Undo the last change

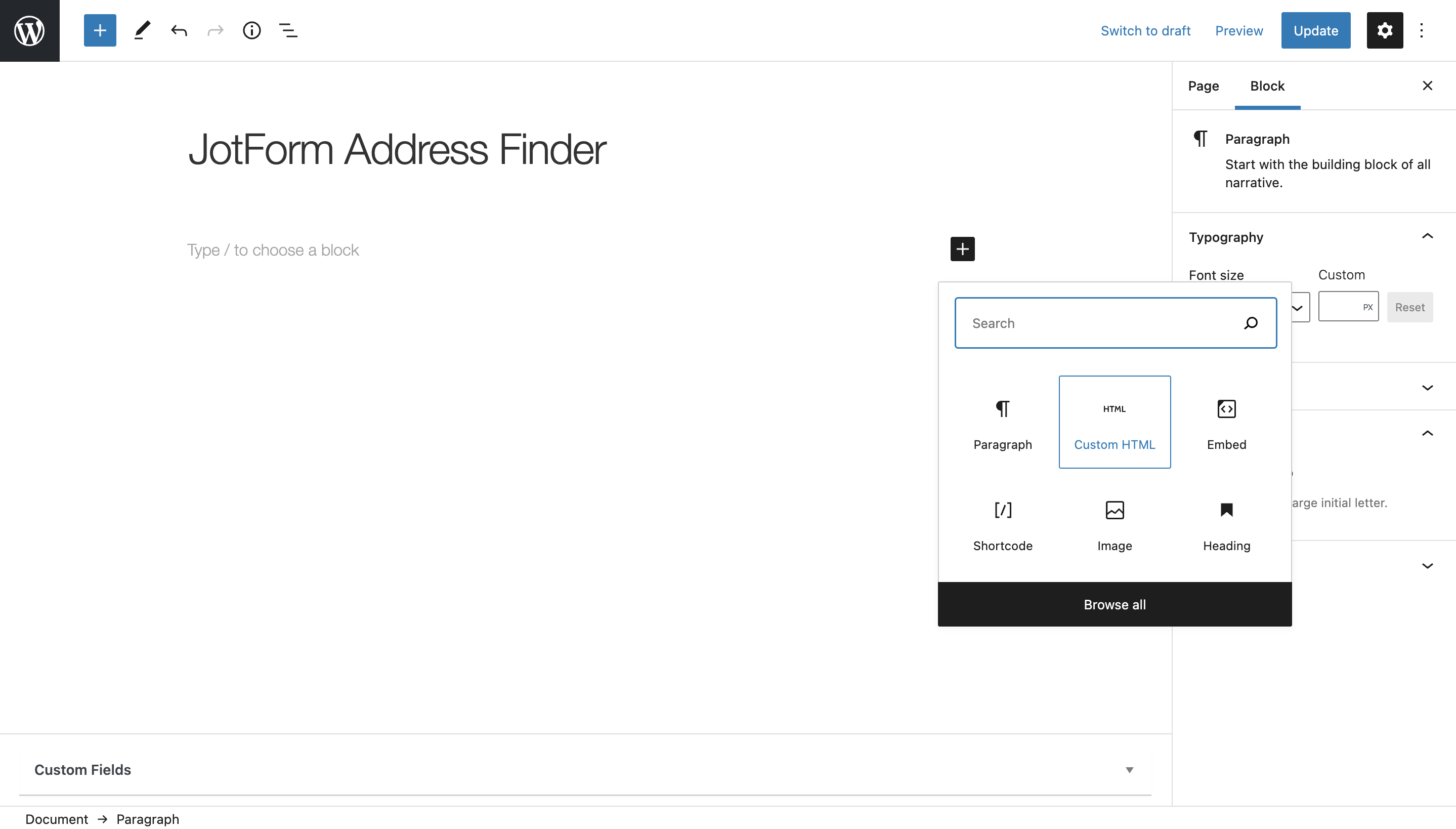click(x=179, y=30)
